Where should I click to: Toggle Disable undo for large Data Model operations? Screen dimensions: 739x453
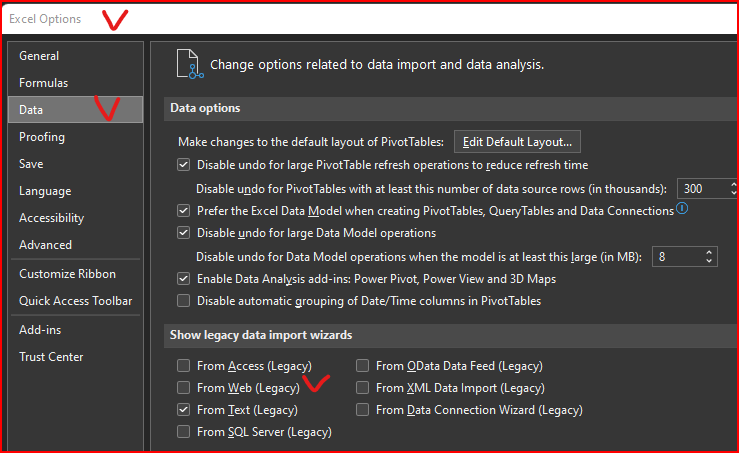coord(183,232)
